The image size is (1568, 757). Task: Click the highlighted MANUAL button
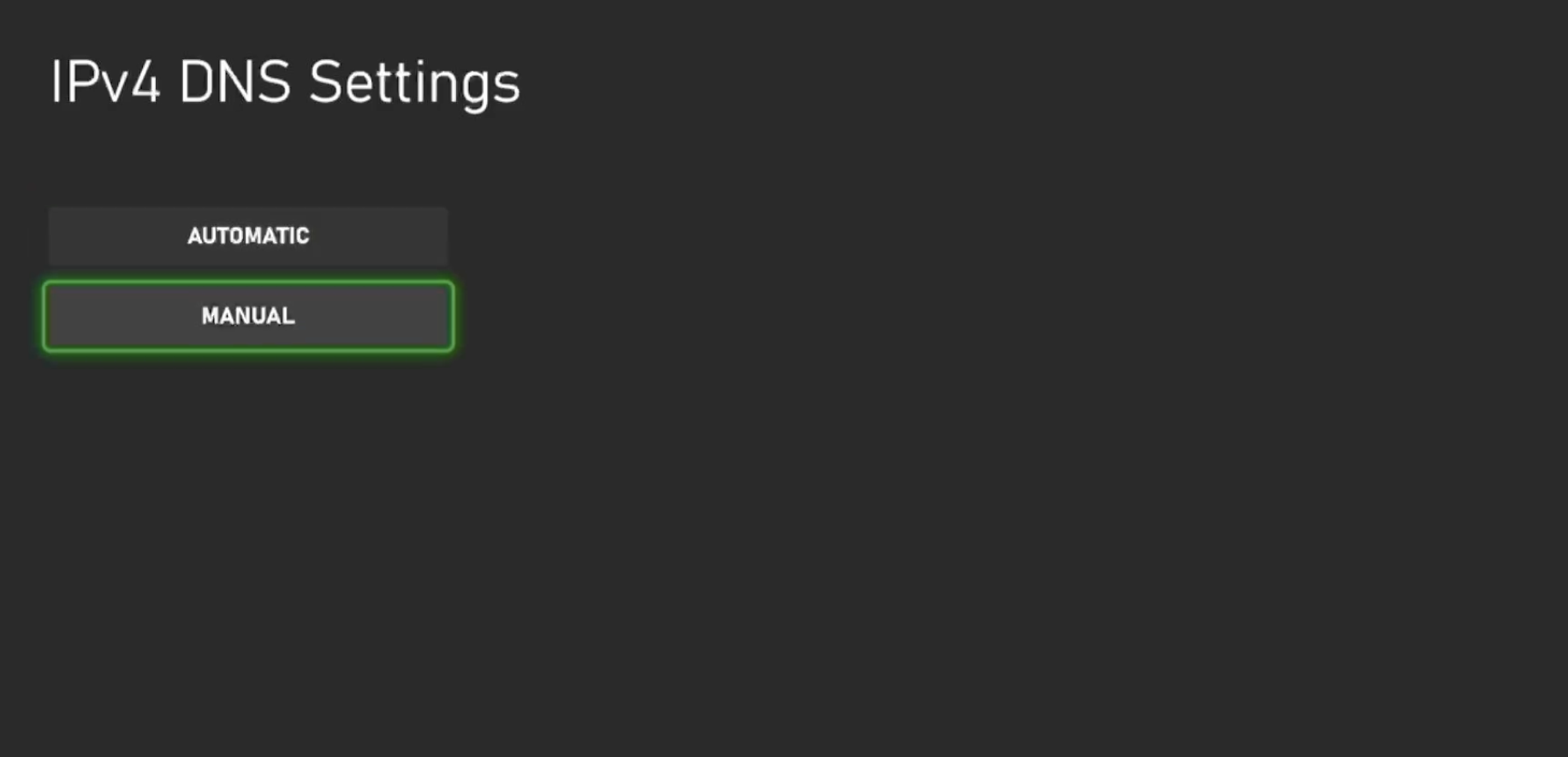tap(248, 316)
